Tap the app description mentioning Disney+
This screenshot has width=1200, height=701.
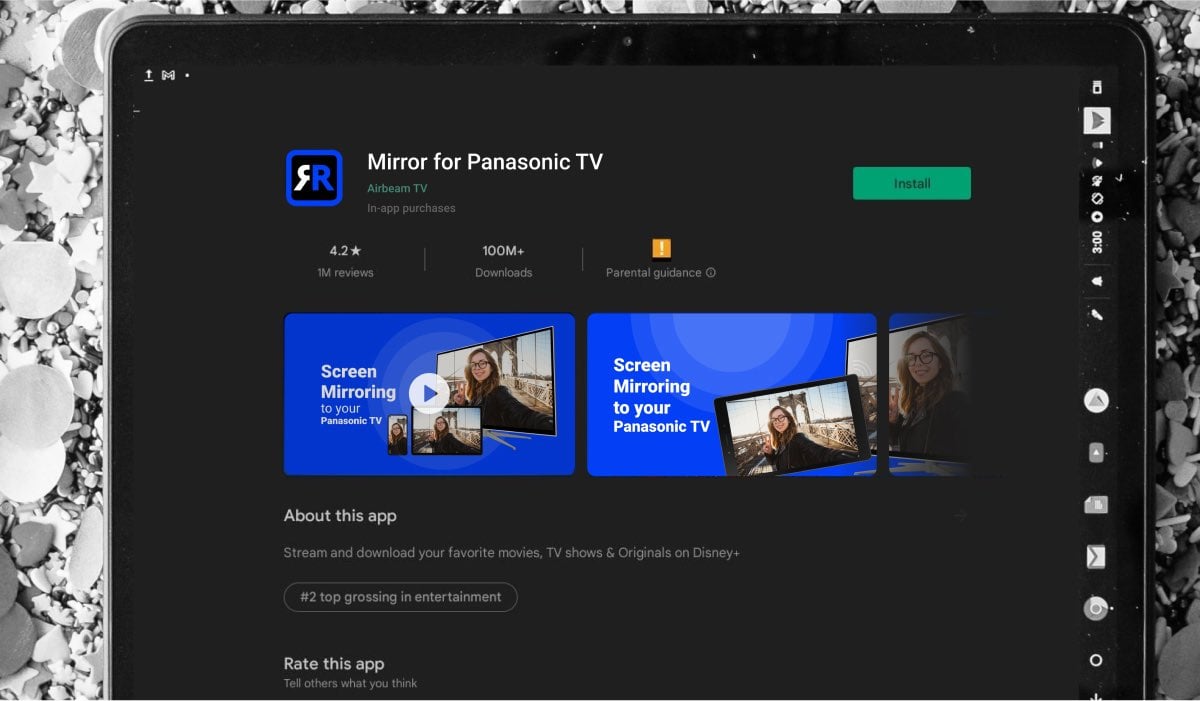[511, 553]
